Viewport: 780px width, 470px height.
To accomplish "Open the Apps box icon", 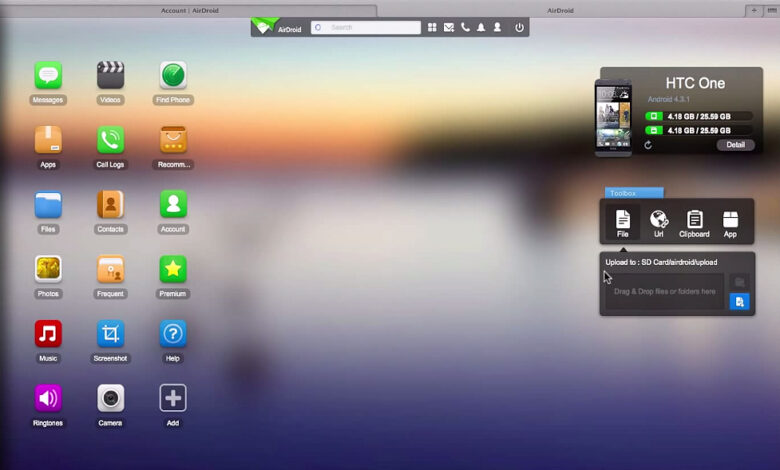I will [48, 140].
